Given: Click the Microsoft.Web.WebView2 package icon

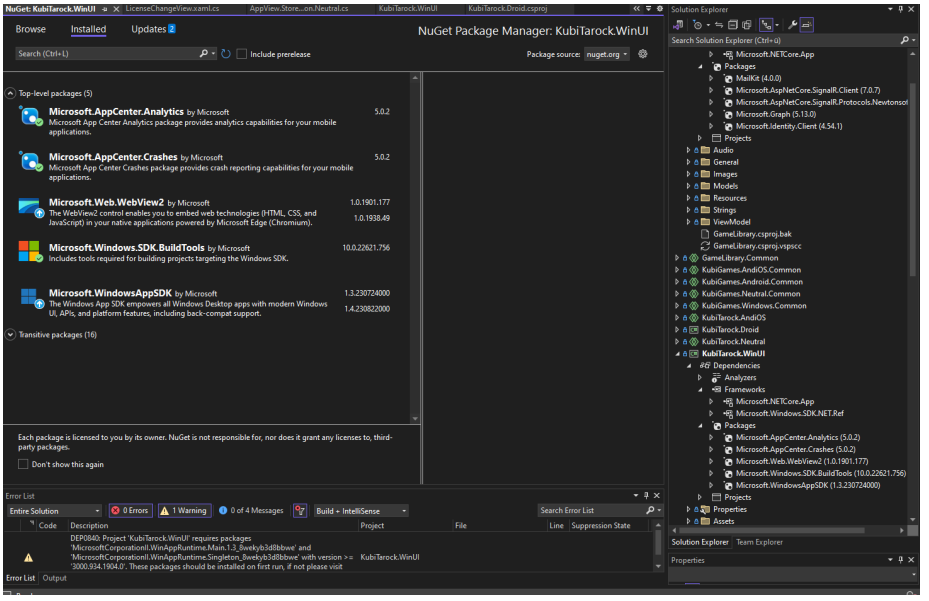Looking at the screenshot, I should pyautogui.click(x=30, y=207).
